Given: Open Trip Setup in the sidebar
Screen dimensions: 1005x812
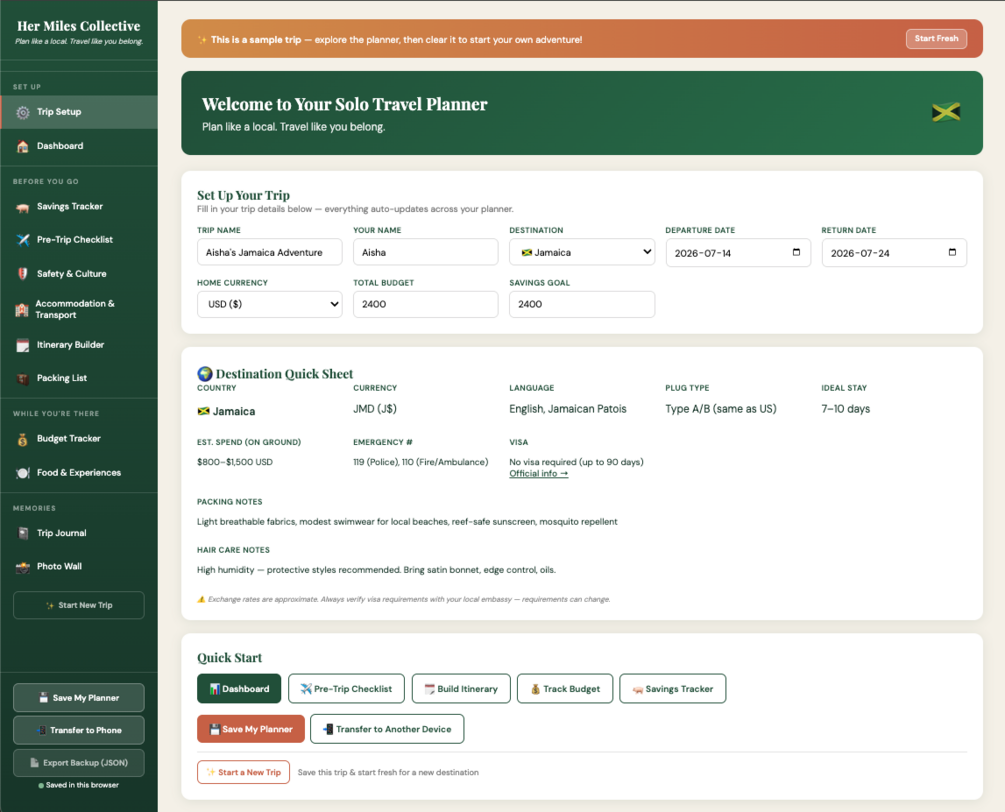Looking at the screenshot, I should click(79, 112).
